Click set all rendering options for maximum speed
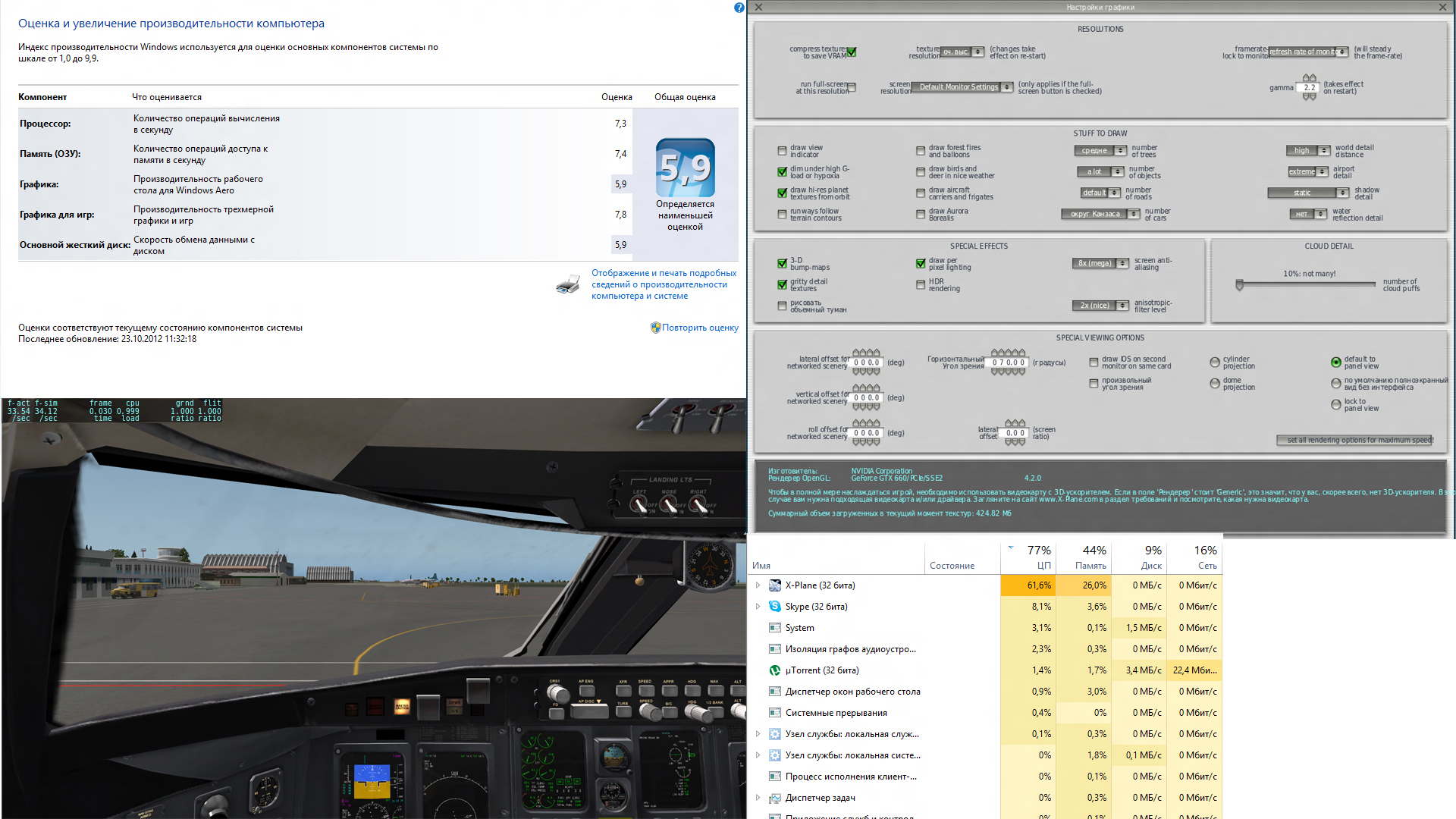This screenshot has width=1456, height=819. click(x=1355, y=440)
